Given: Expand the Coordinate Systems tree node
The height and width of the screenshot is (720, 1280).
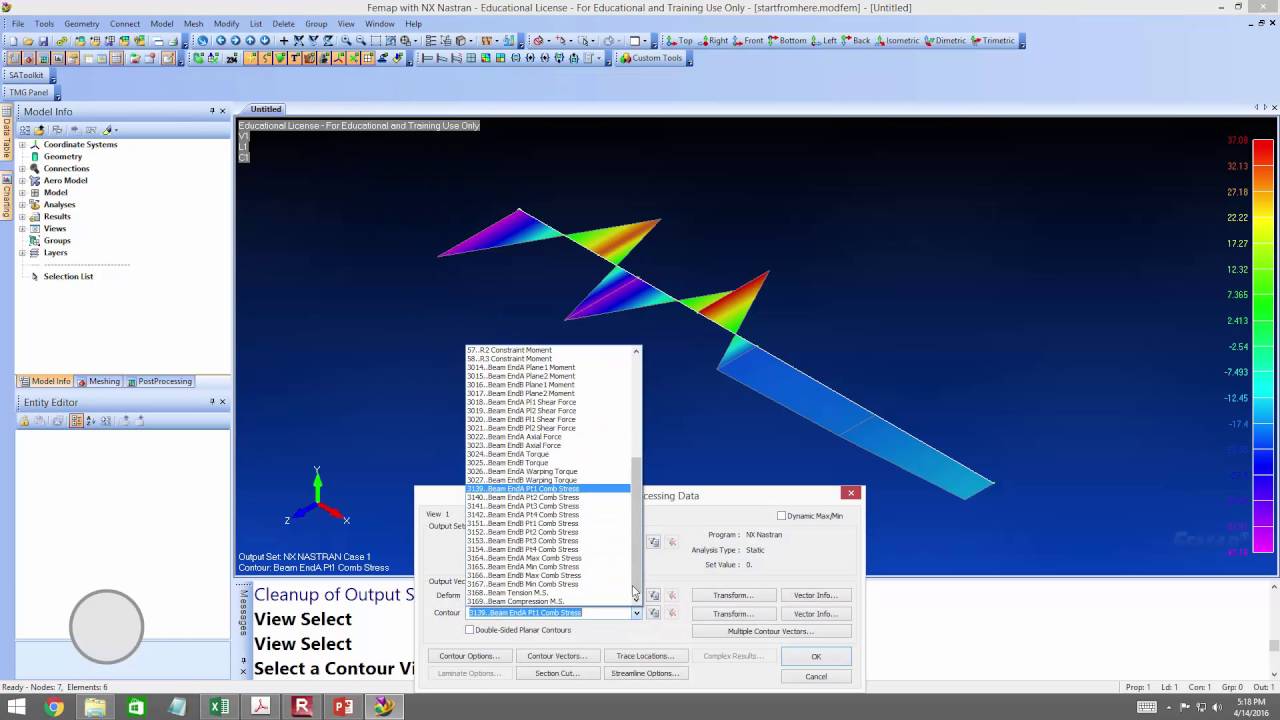Looking at the screenshot, I should (x=22, y=145).
